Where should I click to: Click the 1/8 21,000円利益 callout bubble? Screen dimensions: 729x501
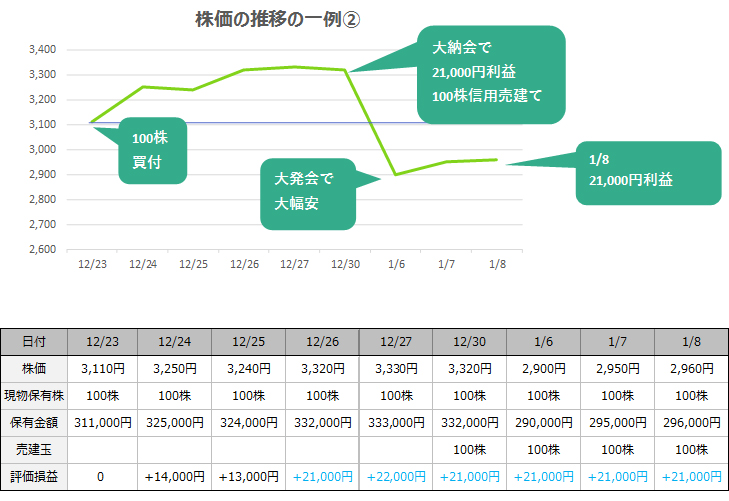[x=648, y=171]
